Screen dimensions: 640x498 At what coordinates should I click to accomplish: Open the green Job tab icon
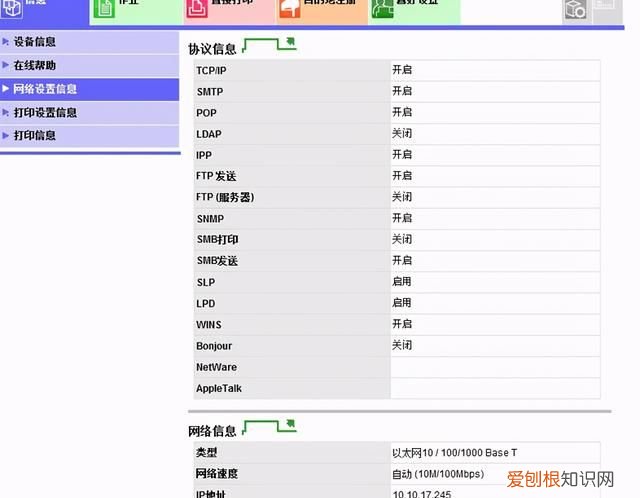[104, 8]
